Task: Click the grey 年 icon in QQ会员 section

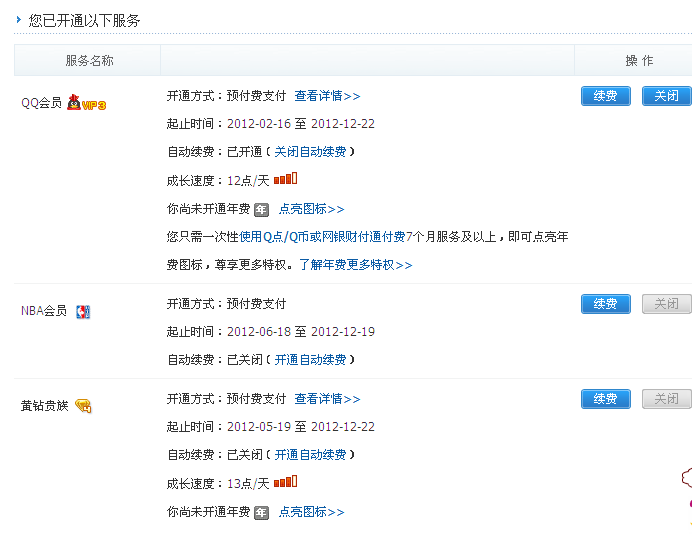Action: tap(261, 210)
